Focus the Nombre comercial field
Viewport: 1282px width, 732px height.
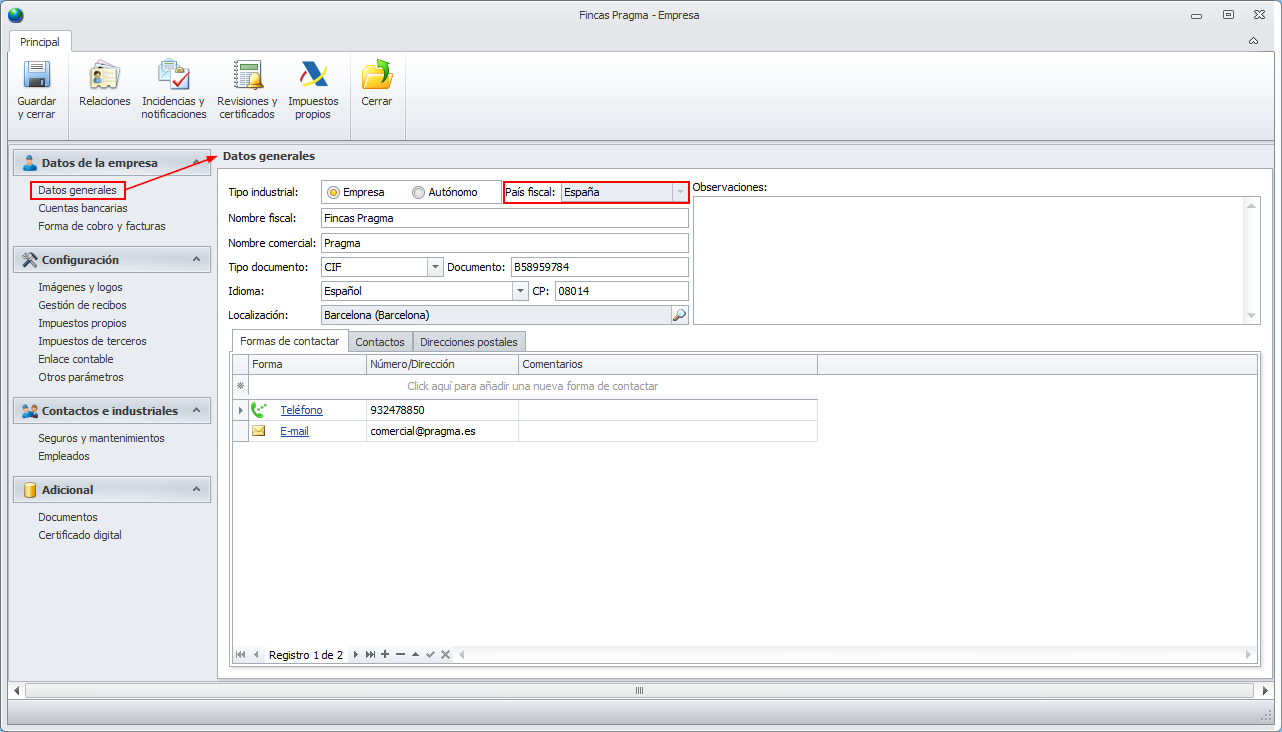(505, 242)
